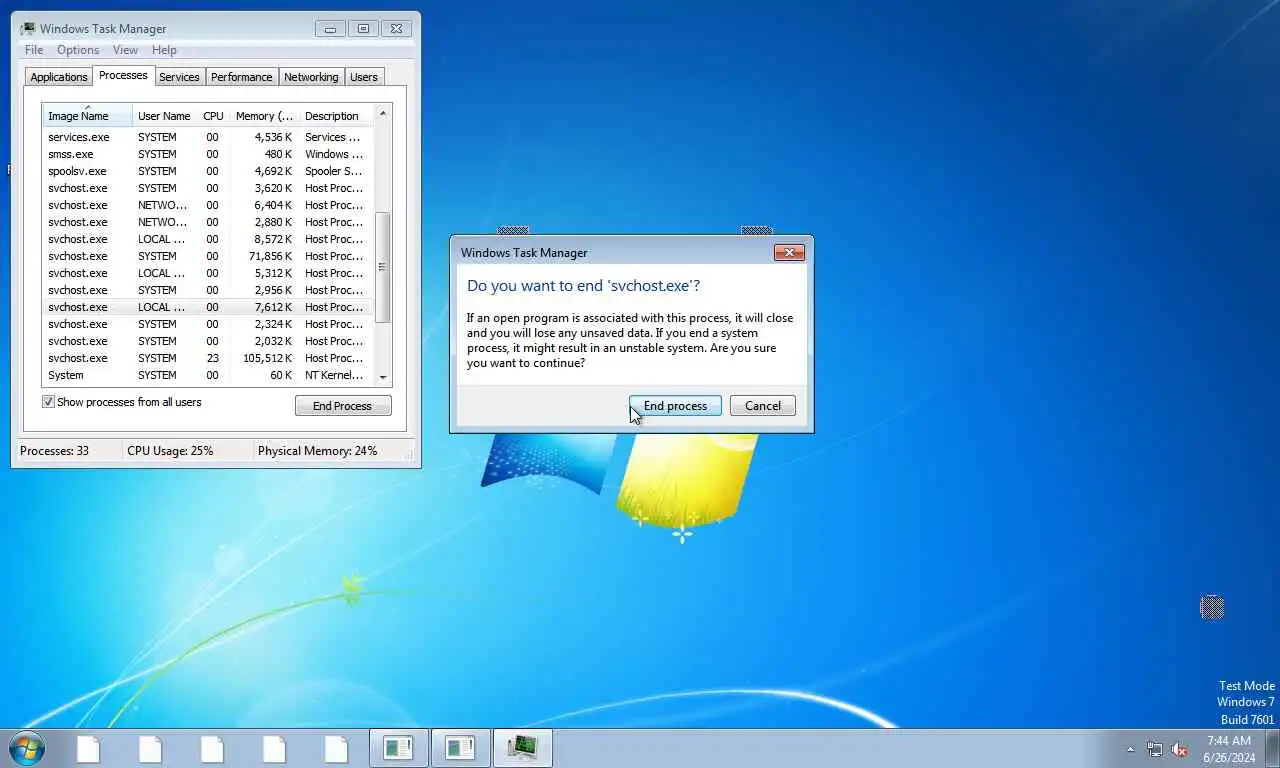Select the svchost.exe row using 2,324 K
This screenshot has height=768, width=1280.
(x=208, y=324)
